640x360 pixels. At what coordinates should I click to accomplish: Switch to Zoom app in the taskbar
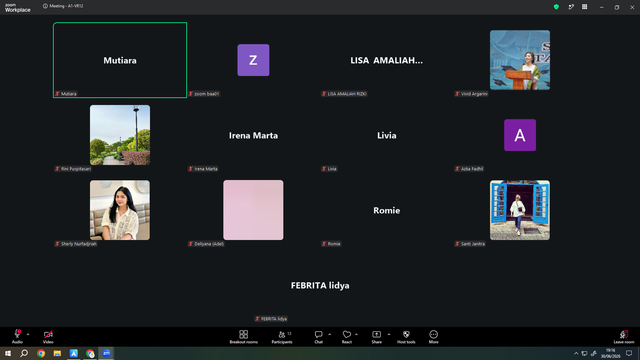click(x=107, y=353)
